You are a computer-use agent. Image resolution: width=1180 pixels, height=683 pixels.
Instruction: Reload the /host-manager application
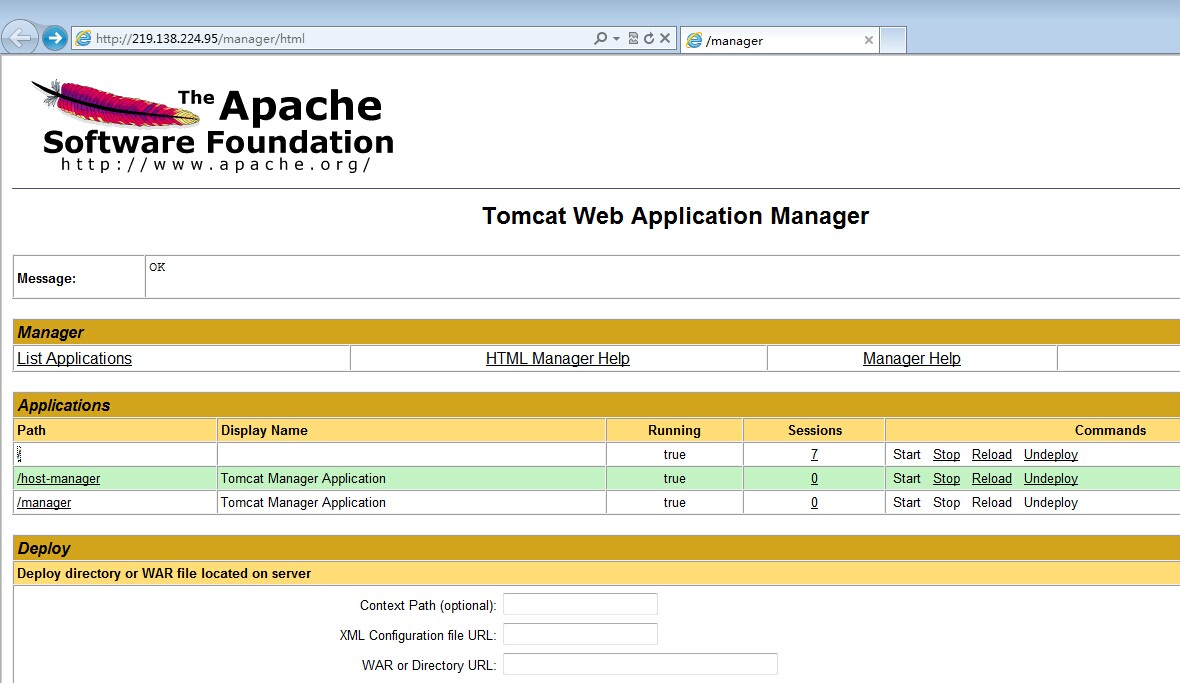click(x=992, y=478)
